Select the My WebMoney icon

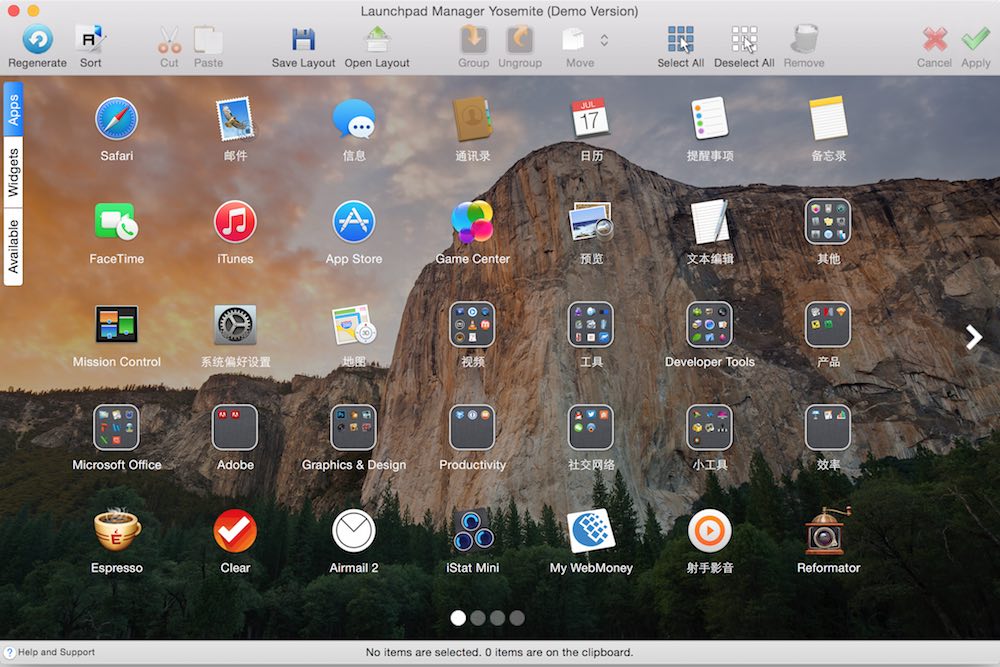coord(591,531)
